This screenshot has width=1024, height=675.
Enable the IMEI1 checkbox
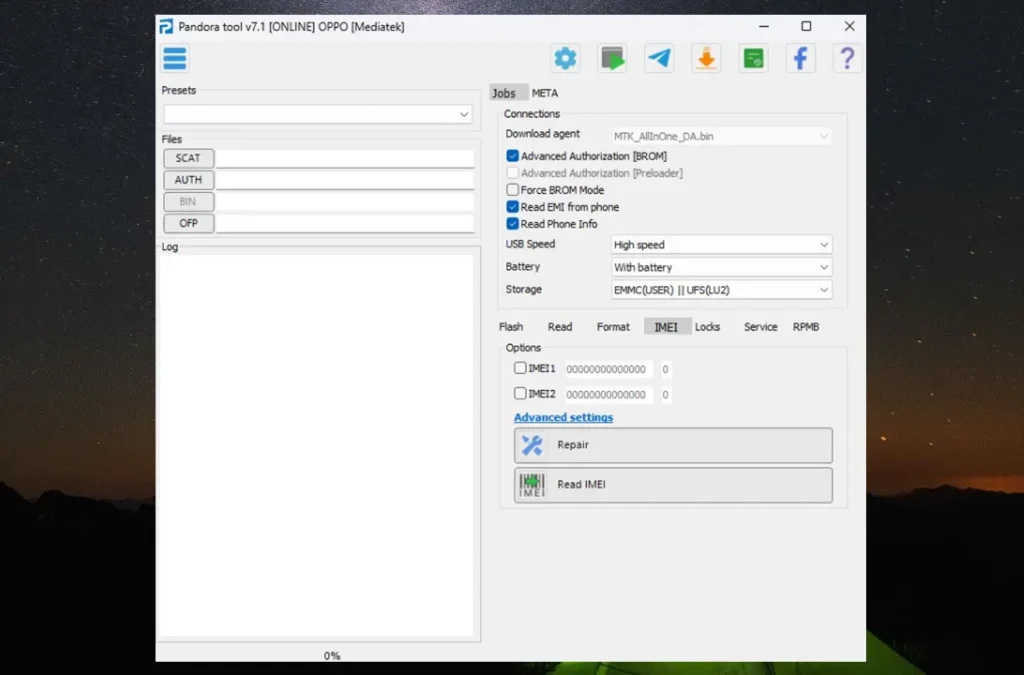point(520,368)
